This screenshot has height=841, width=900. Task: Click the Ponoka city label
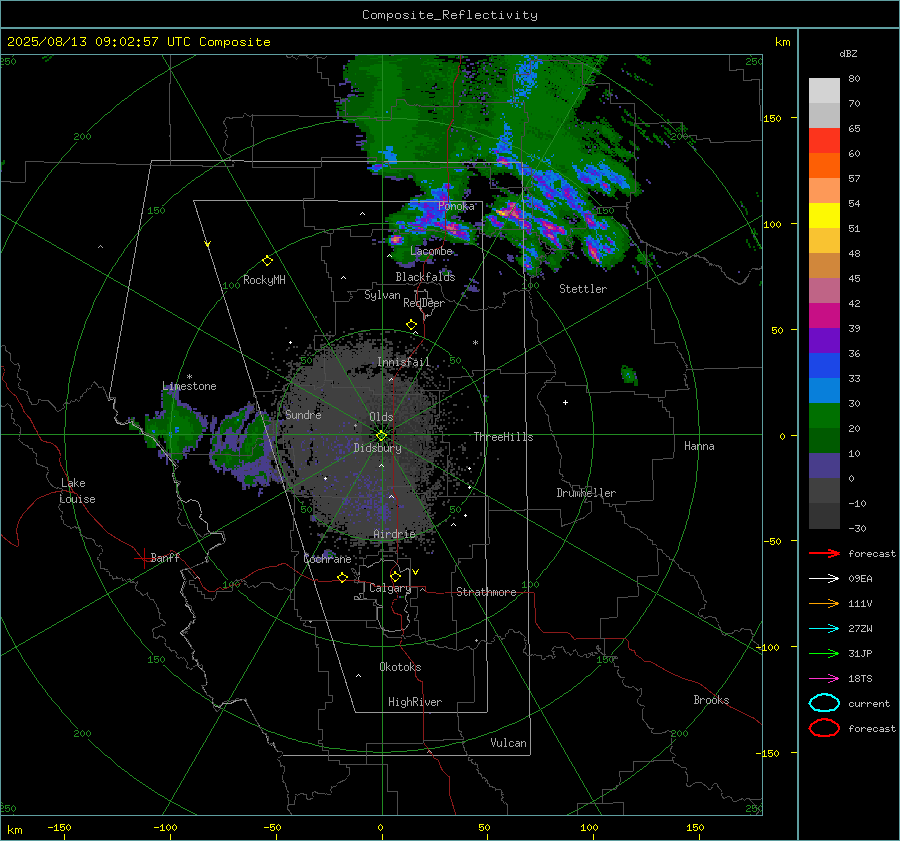coord(456,206)
